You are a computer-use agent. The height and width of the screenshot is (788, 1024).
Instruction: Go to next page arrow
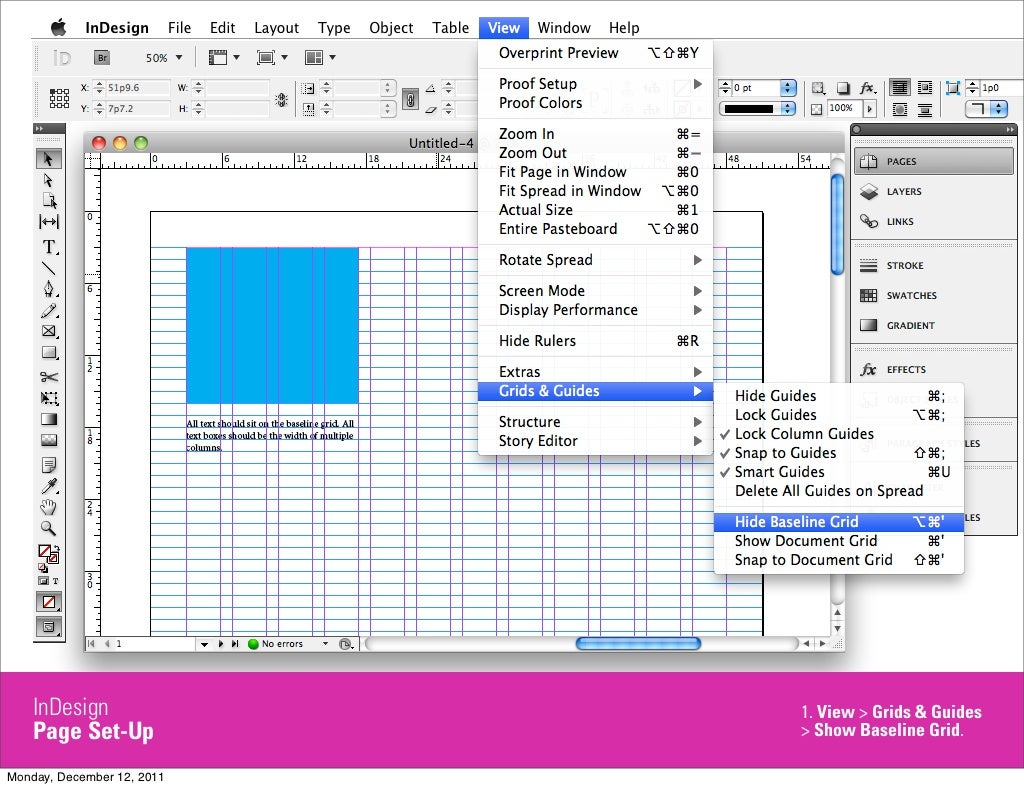point(221,644)
